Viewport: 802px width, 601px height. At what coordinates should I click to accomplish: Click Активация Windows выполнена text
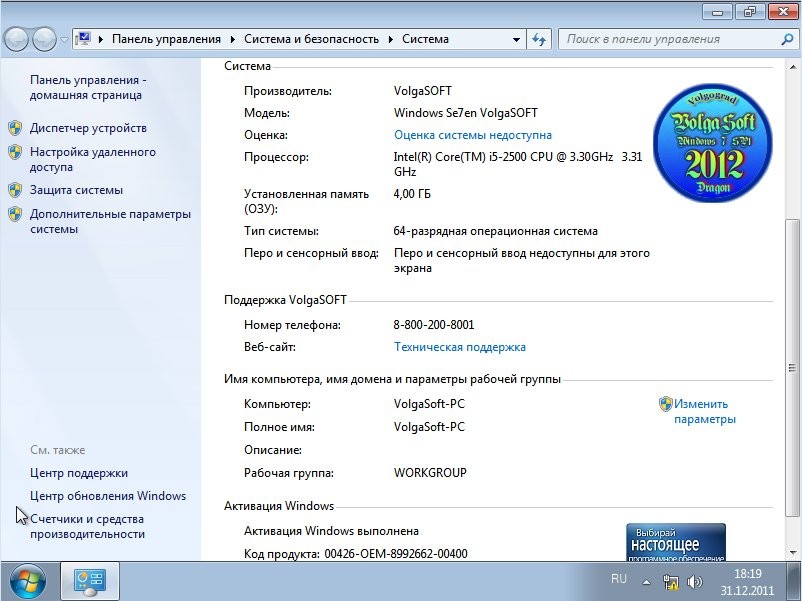click(331, 531)
